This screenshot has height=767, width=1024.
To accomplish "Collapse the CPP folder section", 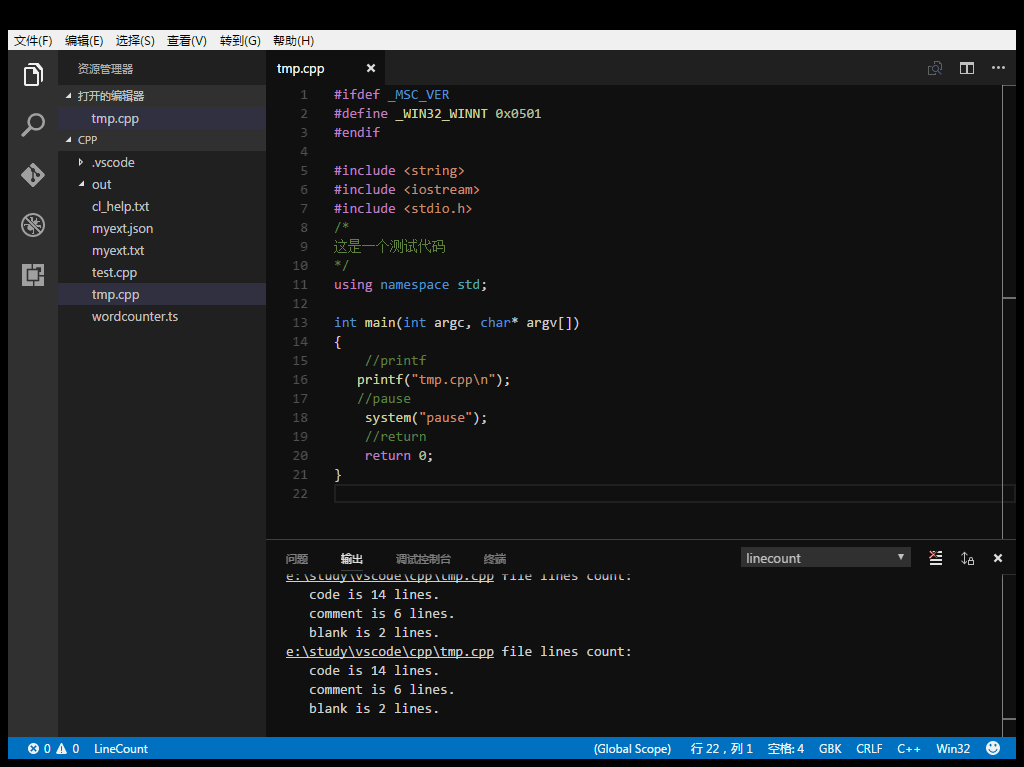I will (69, 140).
